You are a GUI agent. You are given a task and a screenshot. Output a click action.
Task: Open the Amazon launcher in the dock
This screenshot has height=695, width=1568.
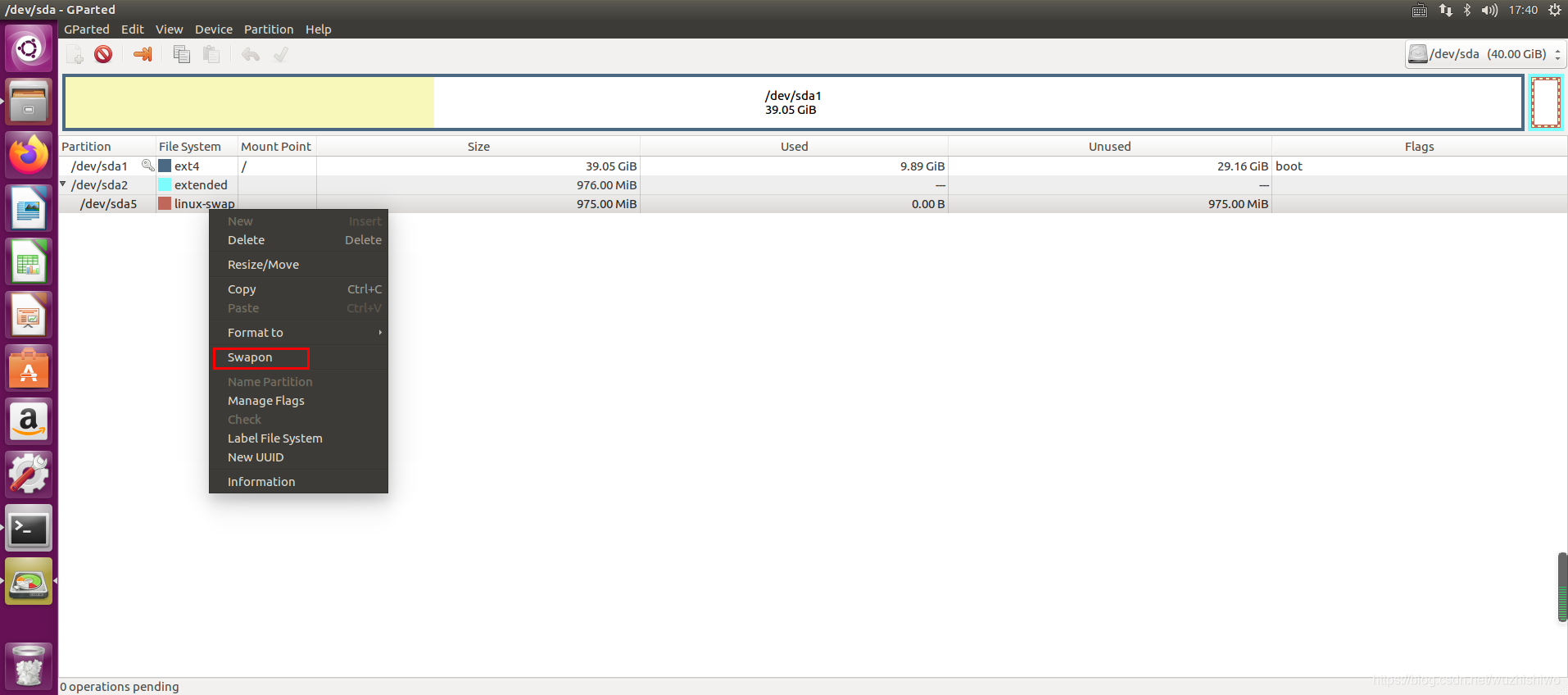point(29,421)
